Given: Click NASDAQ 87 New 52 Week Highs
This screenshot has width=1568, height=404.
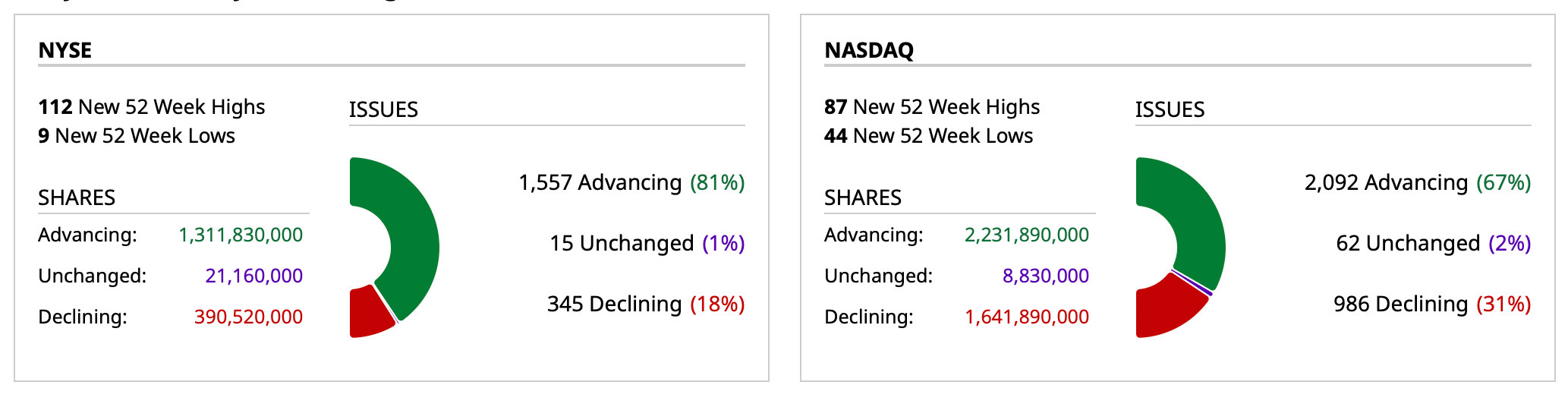Looking at the screenshot, I should click(x=932, y=107).
